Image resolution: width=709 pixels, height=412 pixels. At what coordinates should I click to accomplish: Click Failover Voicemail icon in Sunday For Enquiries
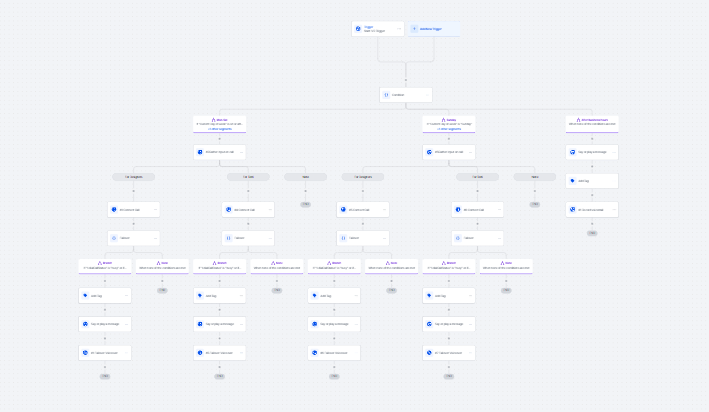point(315,353)
